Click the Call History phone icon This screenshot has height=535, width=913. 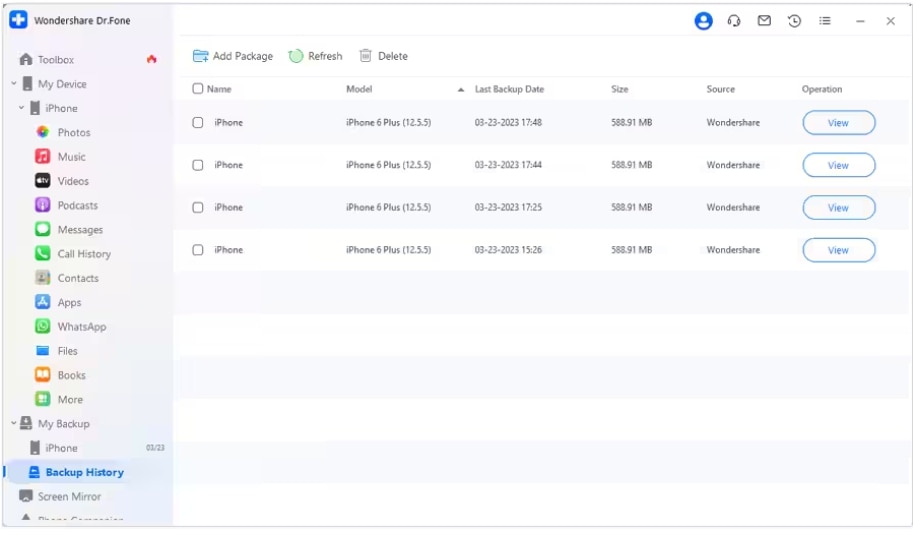pyautogui.click(x=43, y=254)
